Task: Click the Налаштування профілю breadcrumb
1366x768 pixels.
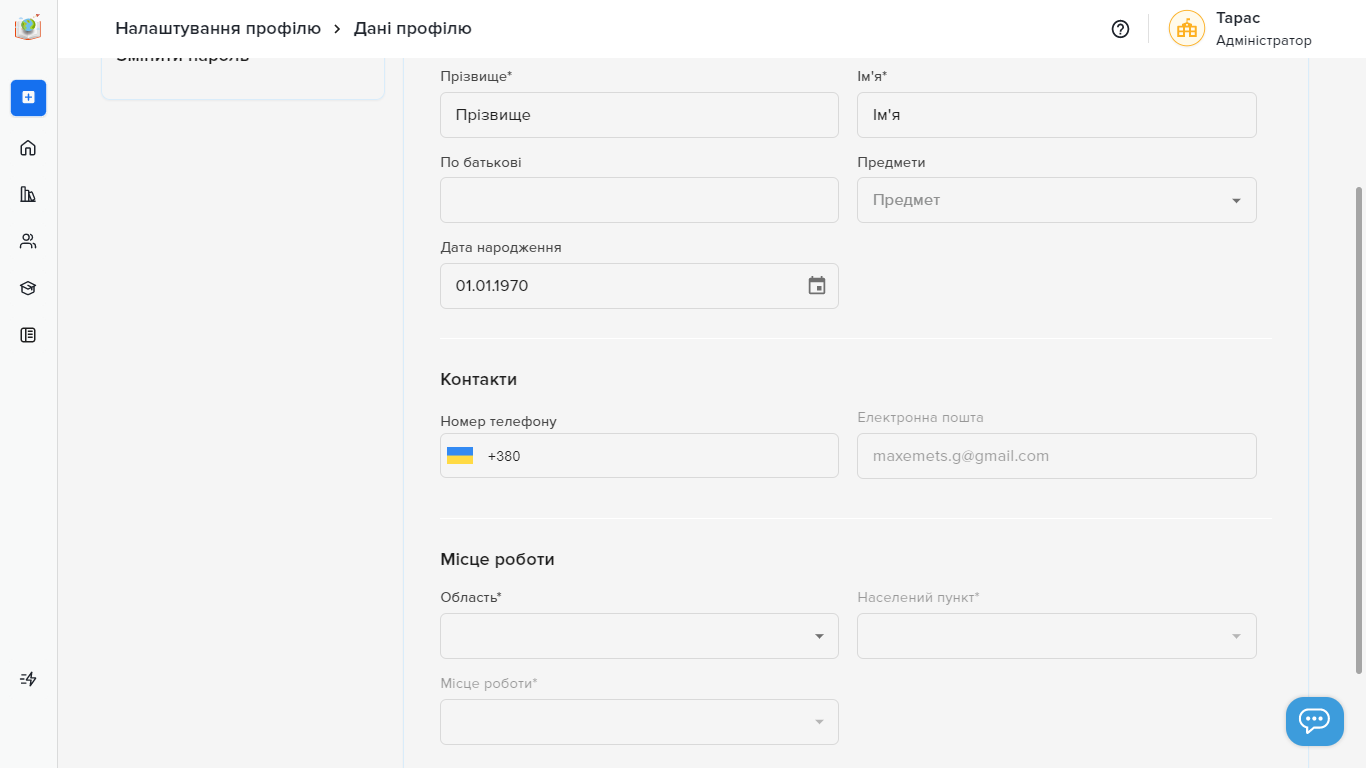Action: (218, 29)
